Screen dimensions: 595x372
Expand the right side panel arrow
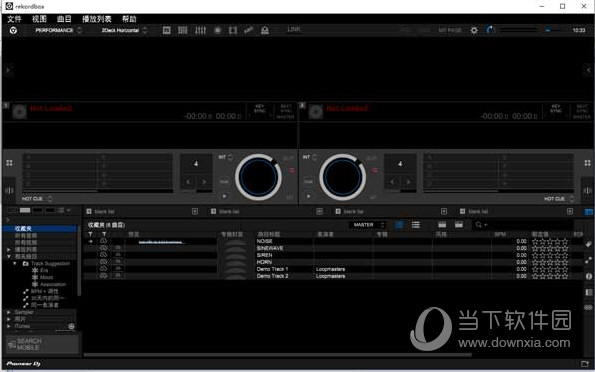588,70
